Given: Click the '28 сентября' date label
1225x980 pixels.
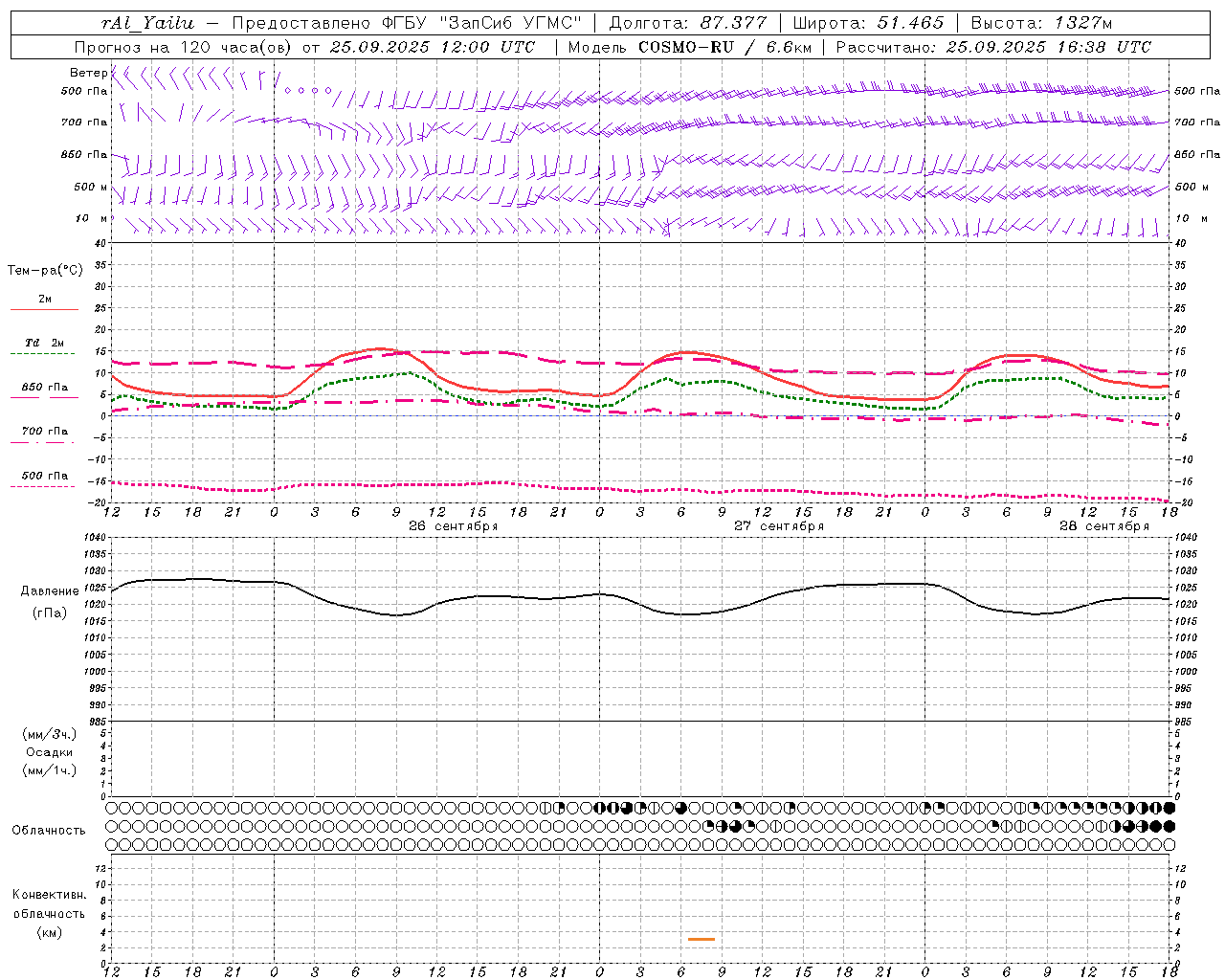Looking at the screenshot, I should point(1104,526).
